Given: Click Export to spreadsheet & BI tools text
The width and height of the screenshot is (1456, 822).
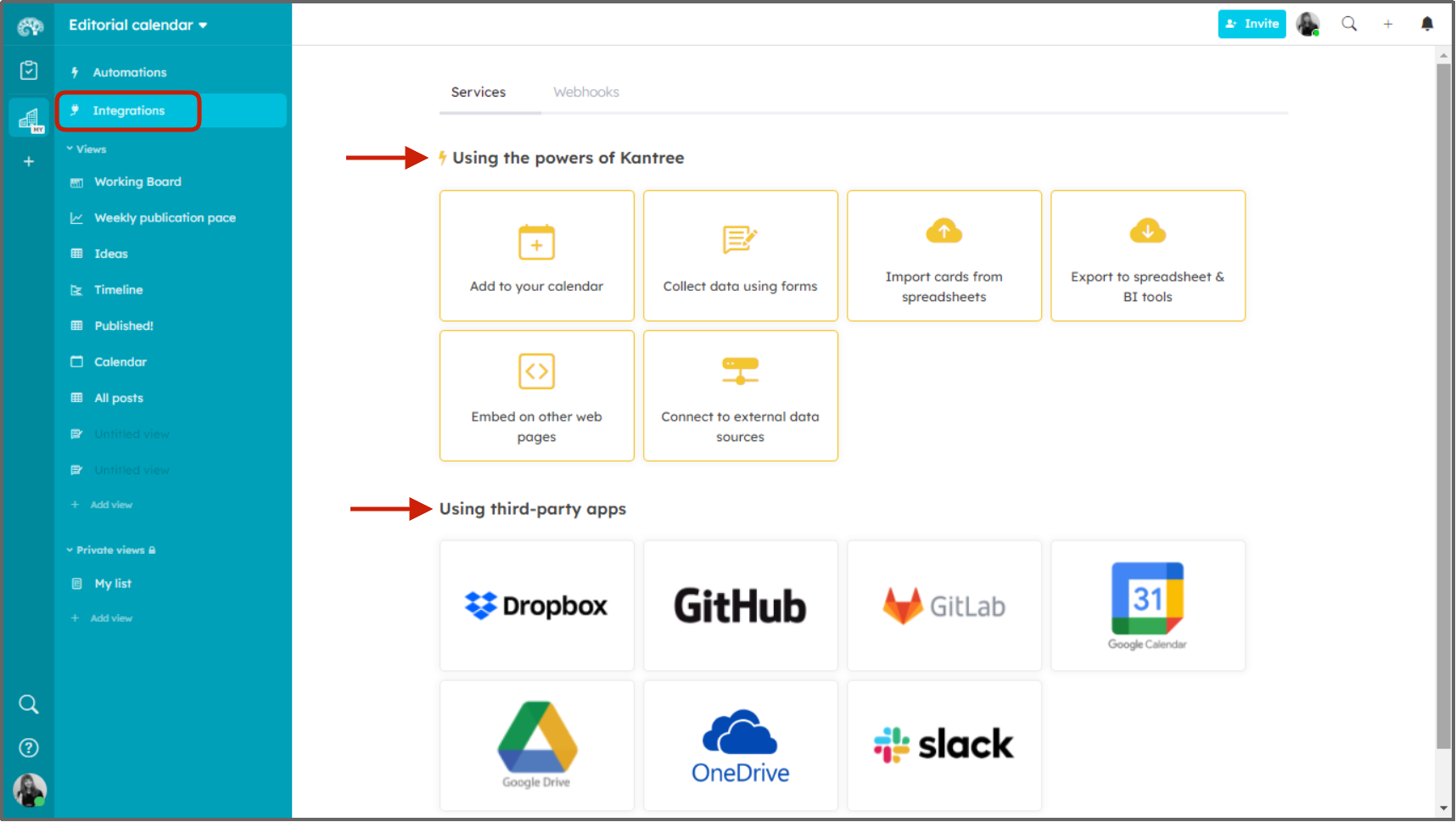Looking at the screenshot, I should click(1148, 287).
